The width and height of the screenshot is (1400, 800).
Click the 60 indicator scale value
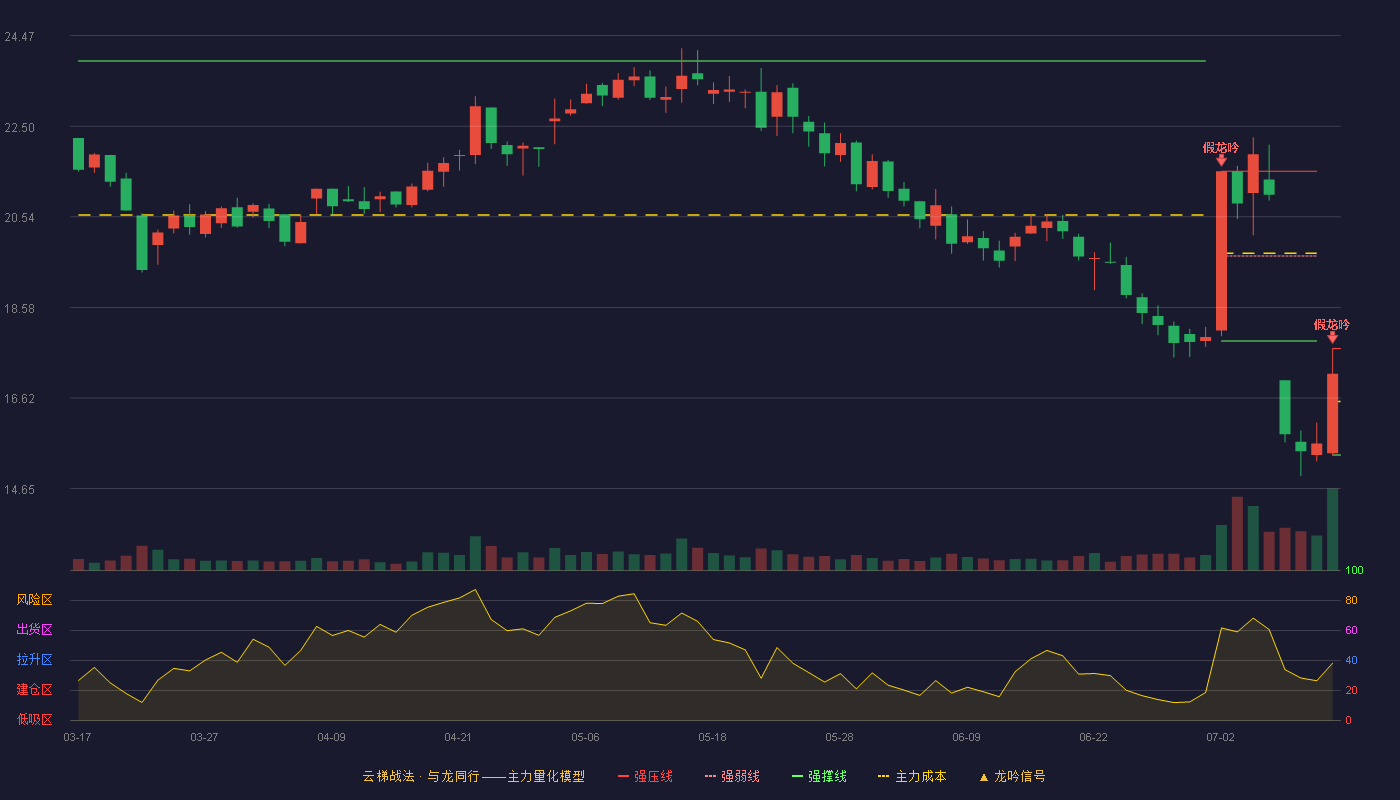tap(1351, 631)
